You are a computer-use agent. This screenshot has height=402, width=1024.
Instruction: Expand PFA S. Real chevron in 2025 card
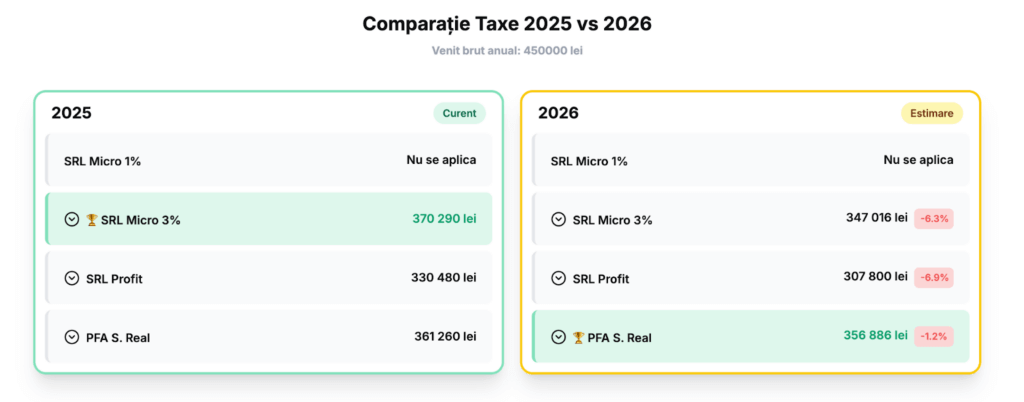click(72, 337)
